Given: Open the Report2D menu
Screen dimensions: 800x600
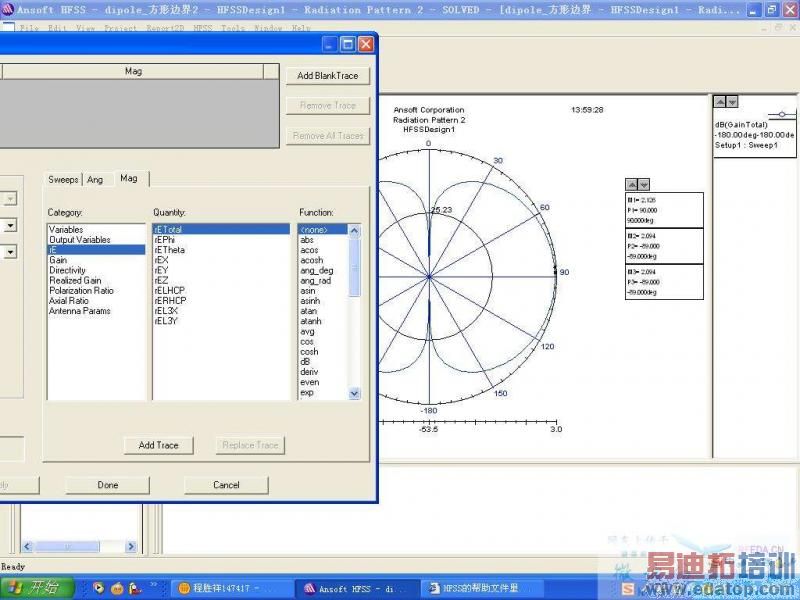Looking at the screenshot, I should click(165, 28).
